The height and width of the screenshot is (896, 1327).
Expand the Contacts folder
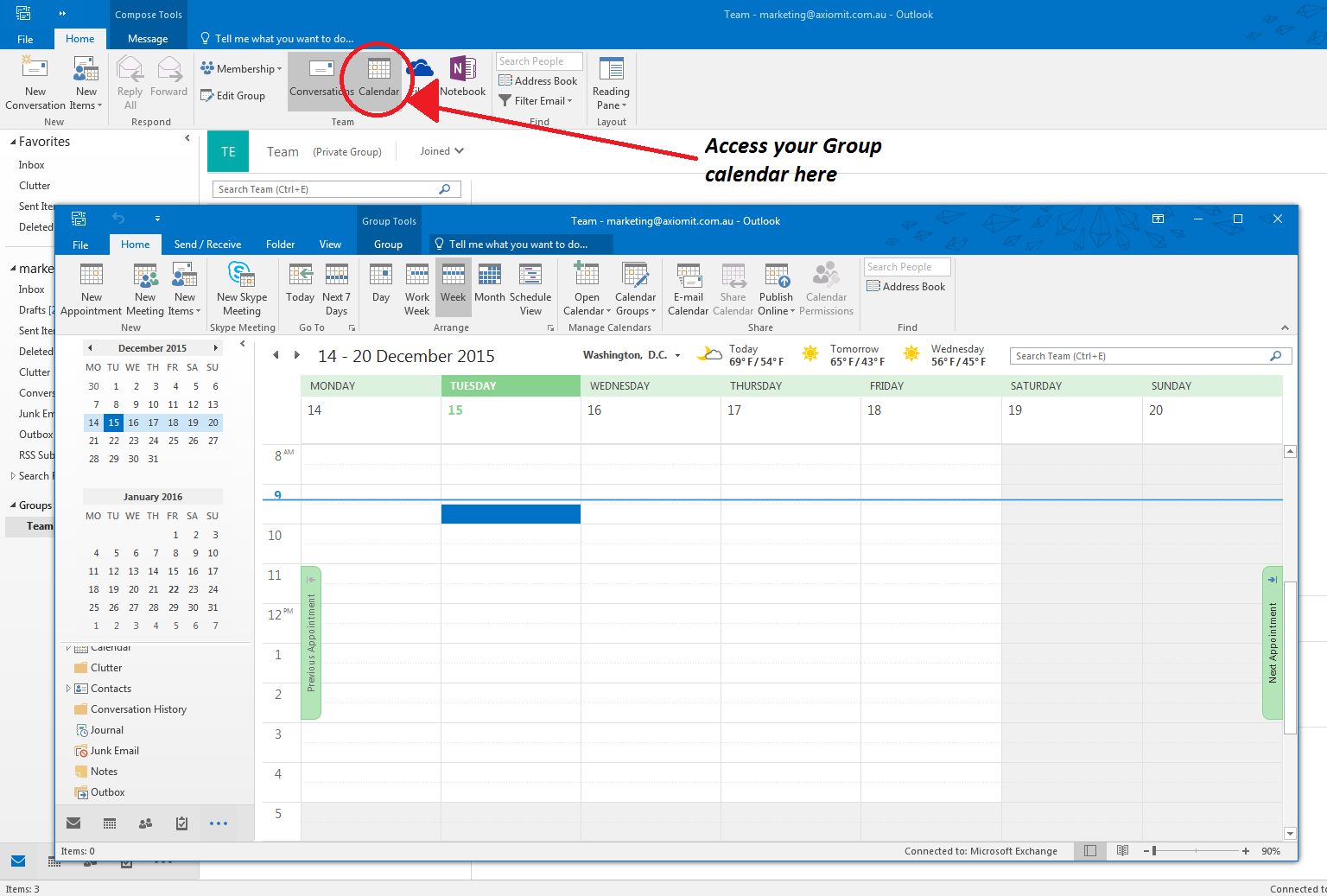pos(68,689)
